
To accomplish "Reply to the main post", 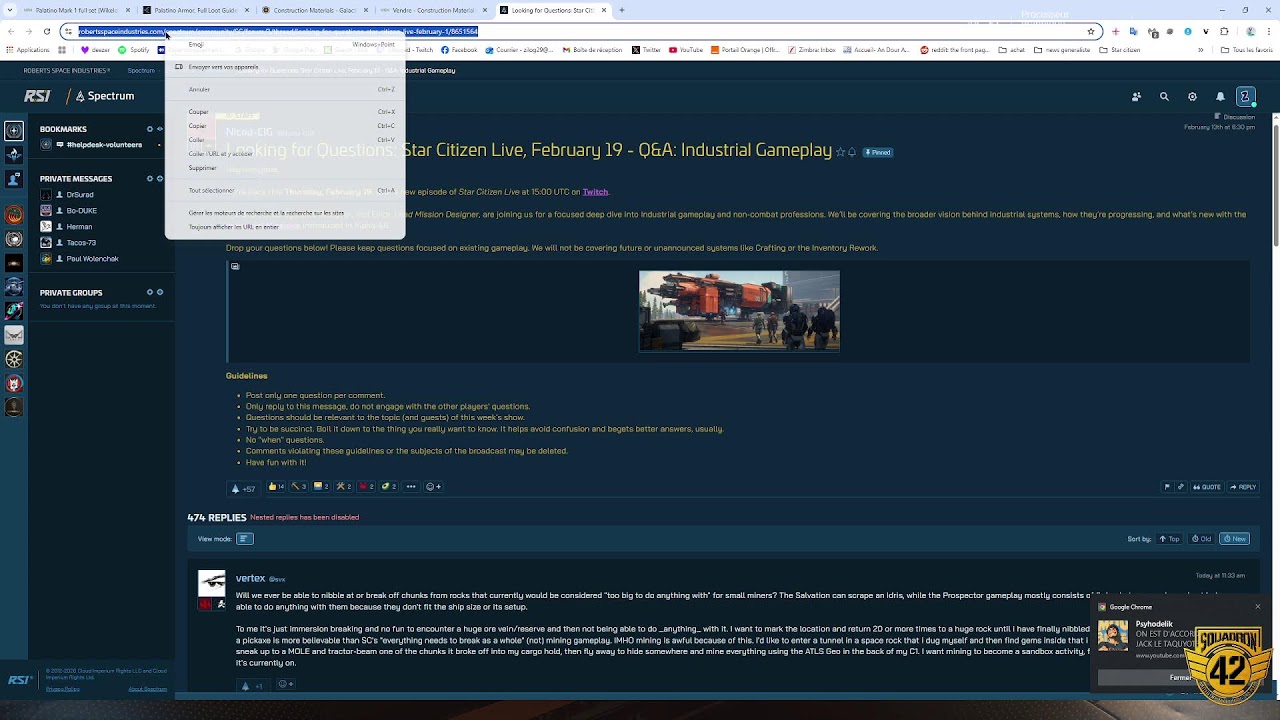I will [1243, 487].
